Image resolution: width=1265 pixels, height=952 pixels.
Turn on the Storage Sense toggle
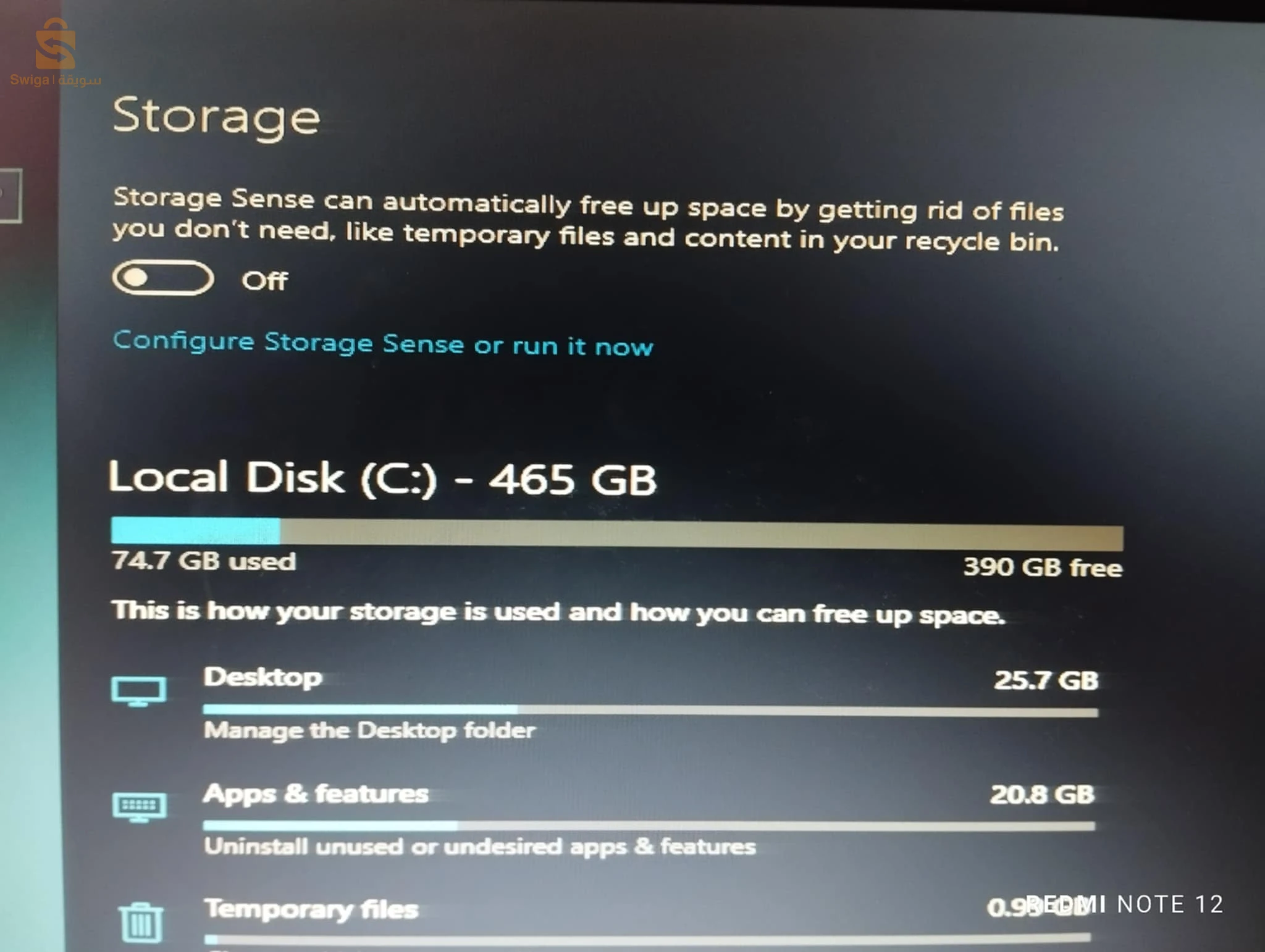(x=163, y=278)
